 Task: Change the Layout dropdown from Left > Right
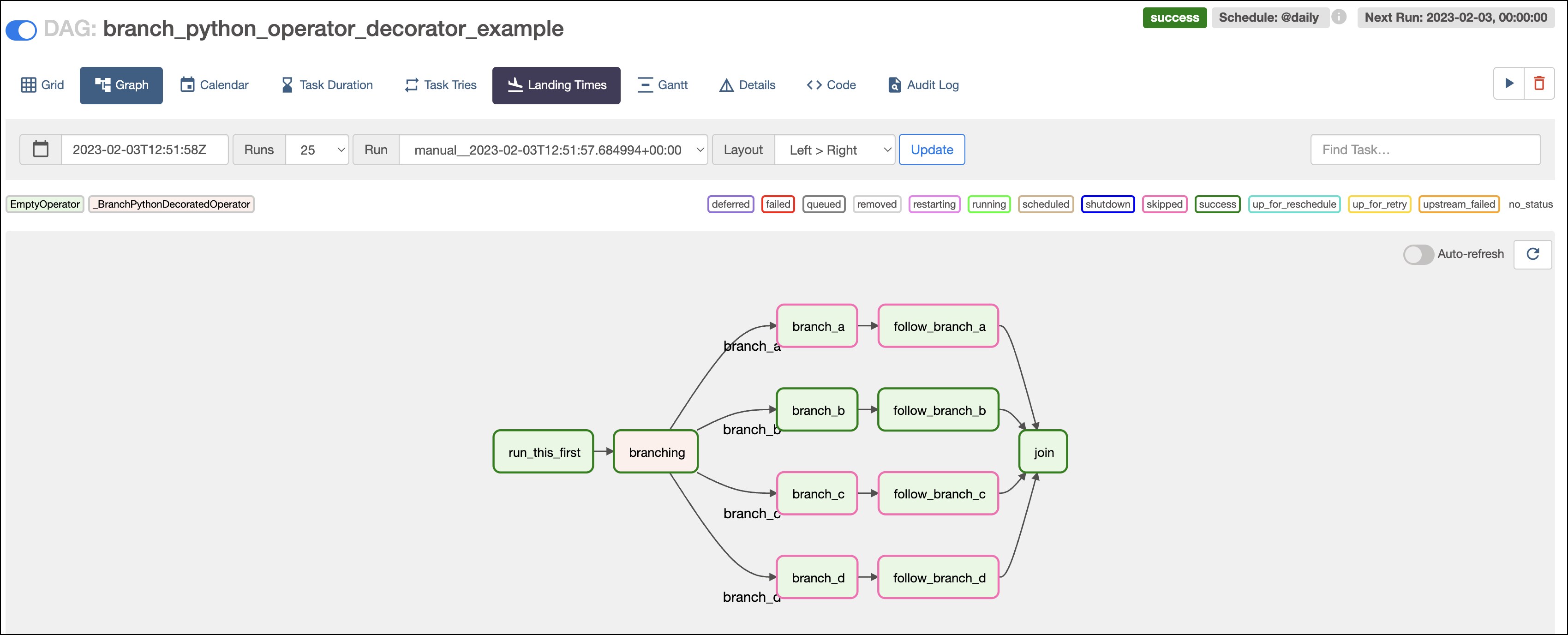[834, 149]
